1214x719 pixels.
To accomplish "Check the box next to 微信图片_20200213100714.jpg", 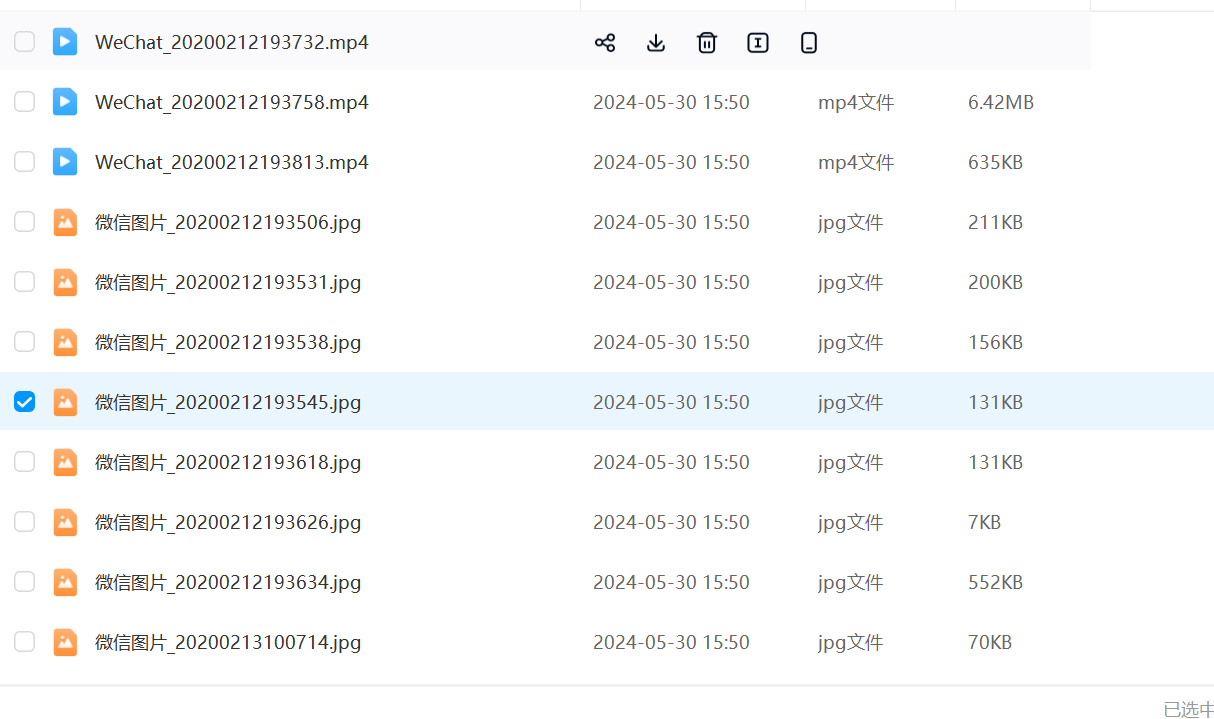I will 24,642.
